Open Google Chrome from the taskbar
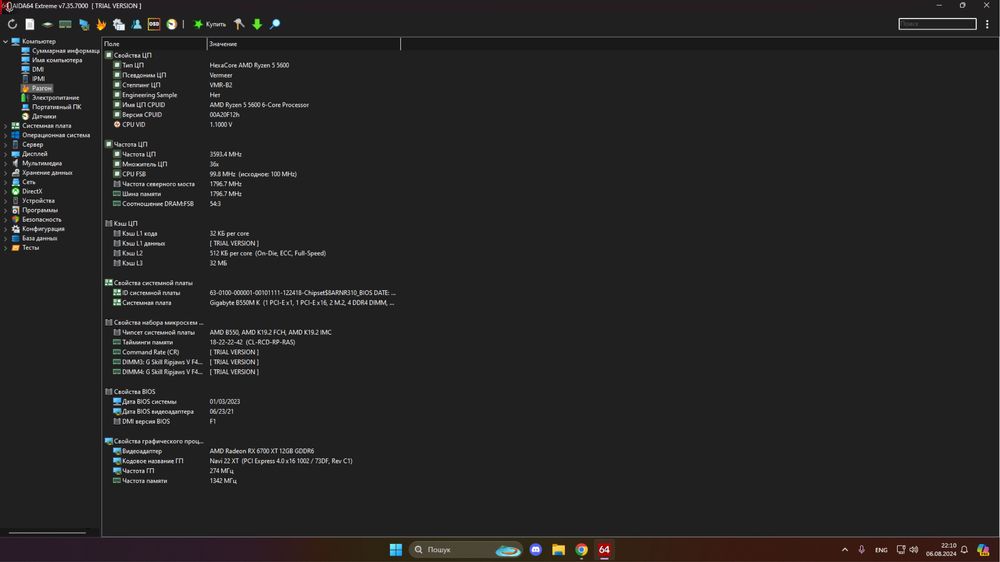 (x=581, y=549)
